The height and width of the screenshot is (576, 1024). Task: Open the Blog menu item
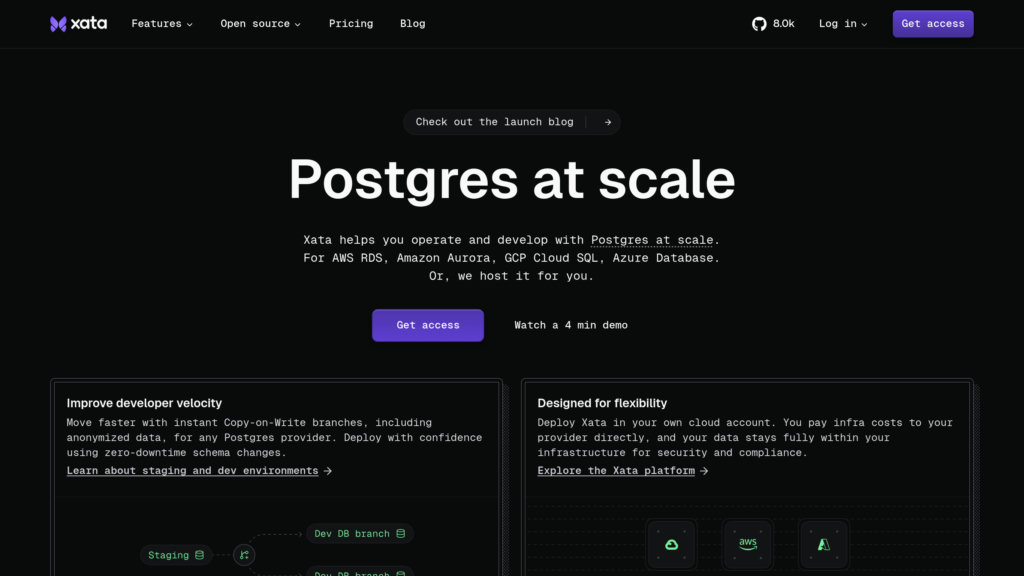(x=412, y=24)
